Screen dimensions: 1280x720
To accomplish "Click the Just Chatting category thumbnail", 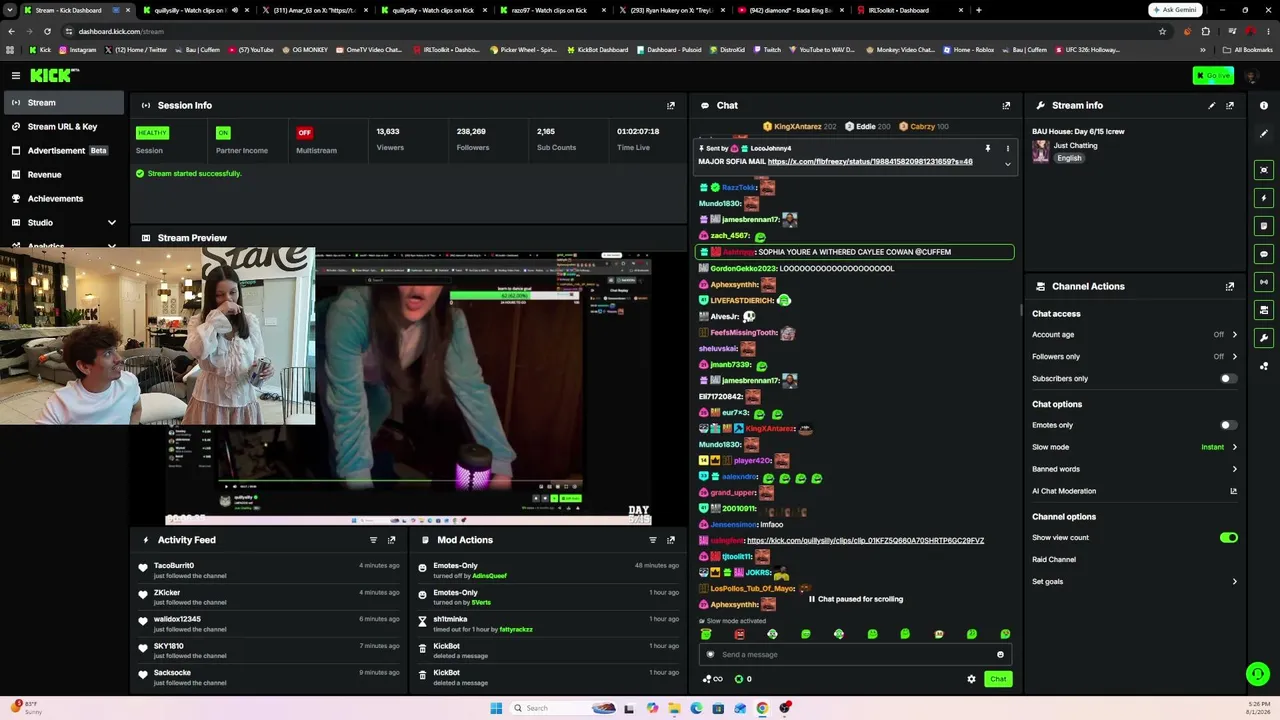I will (x=1041, y=151).
